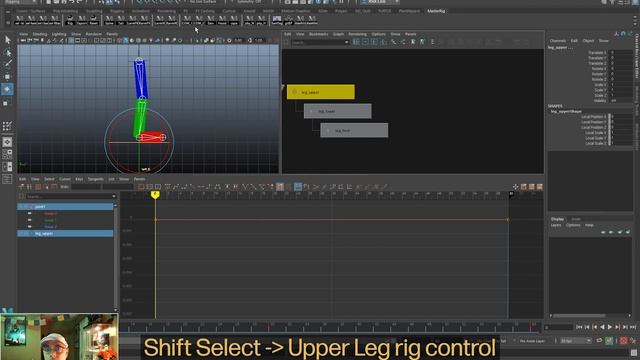Switch to Display tab in Layer Editor
This screenshot has height=360, width=640.
557,219
